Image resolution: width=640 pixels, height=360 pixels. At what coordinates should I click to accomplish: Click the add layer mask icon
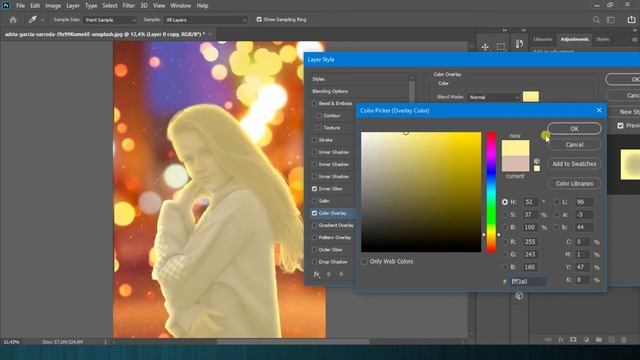573,340
